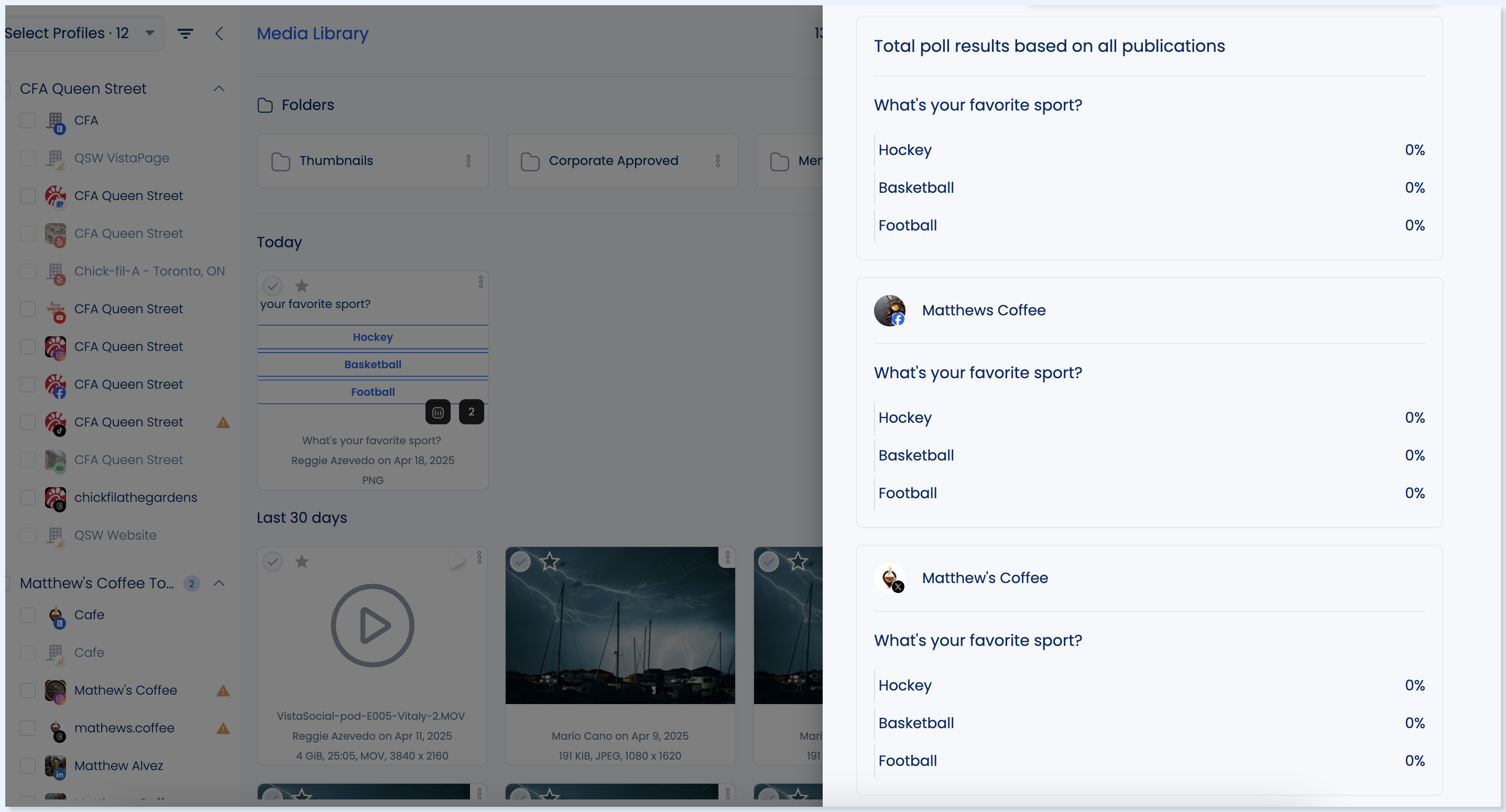Collapse the CFA Queen Street group

click(x=219, y=89)
